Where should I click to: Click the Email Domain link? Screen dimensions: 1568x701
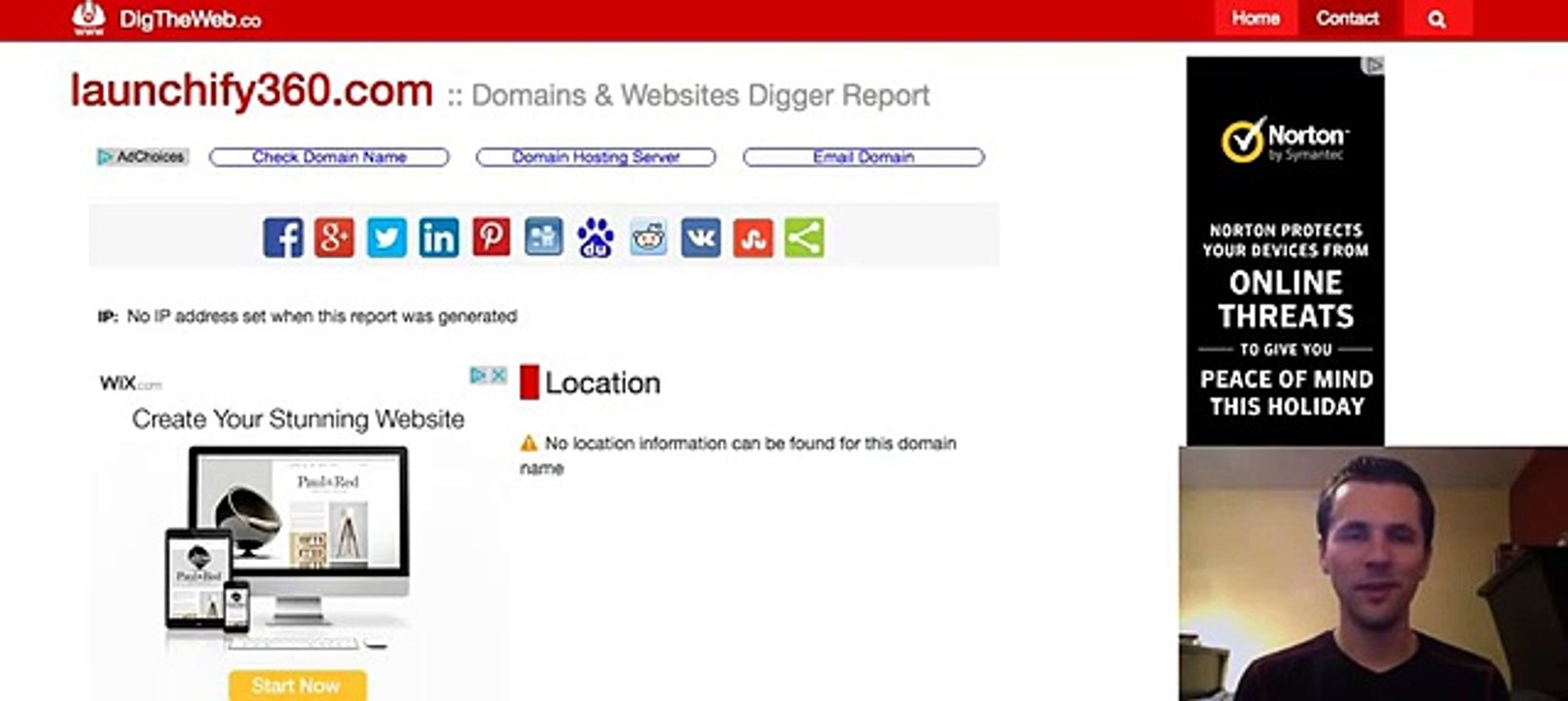point(863,157)
